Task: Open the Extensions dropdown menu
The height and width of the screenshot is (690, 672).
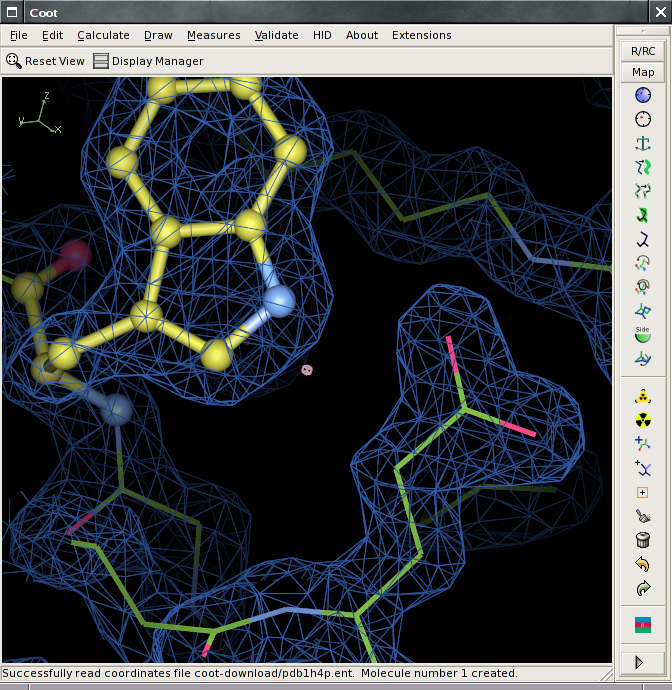Action: (421, 35)
